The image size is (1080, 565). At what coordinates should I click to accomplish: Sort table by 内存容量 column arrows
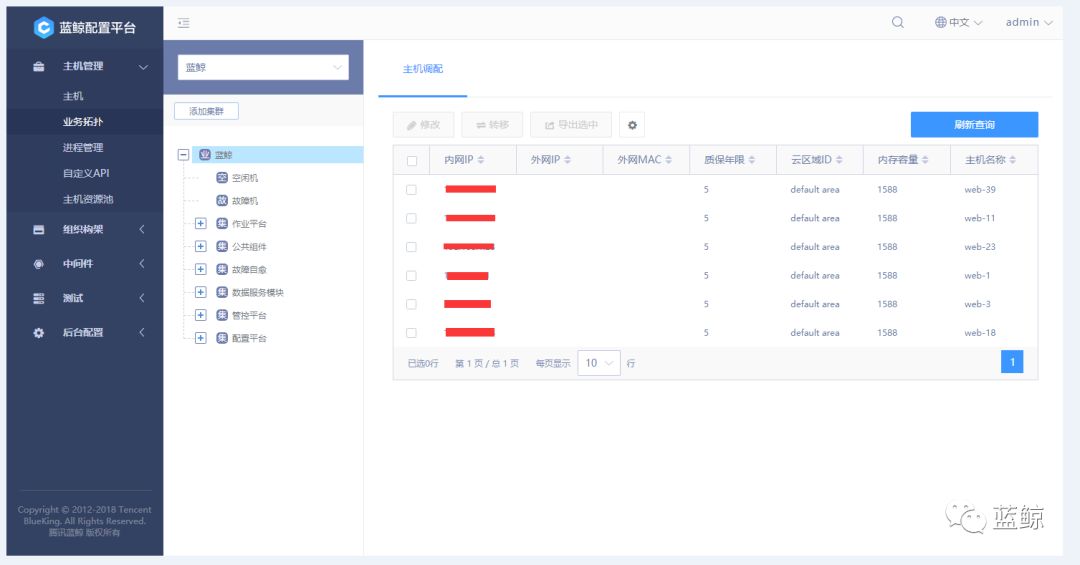tap(925, 160)
